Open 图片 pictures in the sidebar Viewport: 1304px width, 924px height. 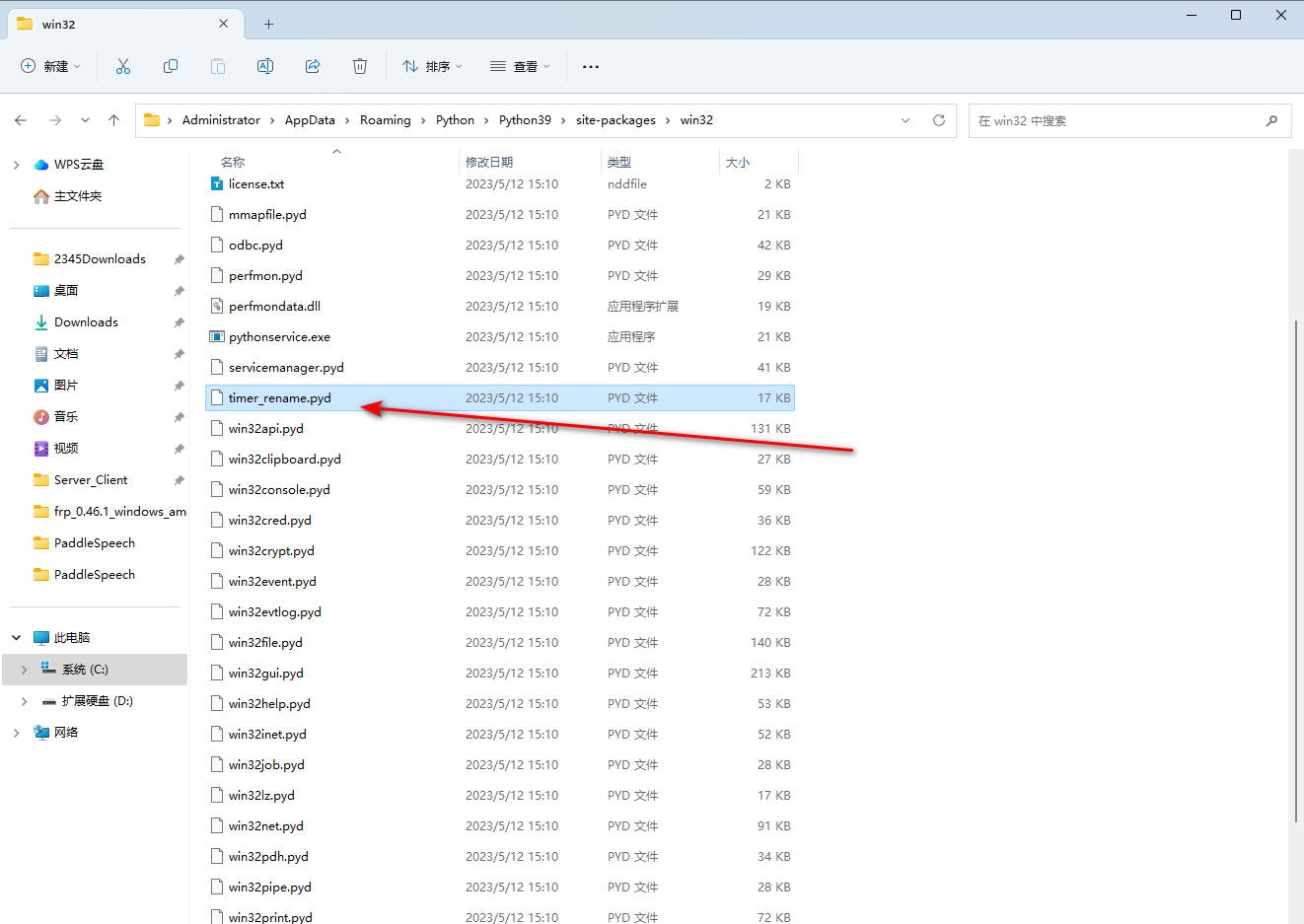coord(66,386)
